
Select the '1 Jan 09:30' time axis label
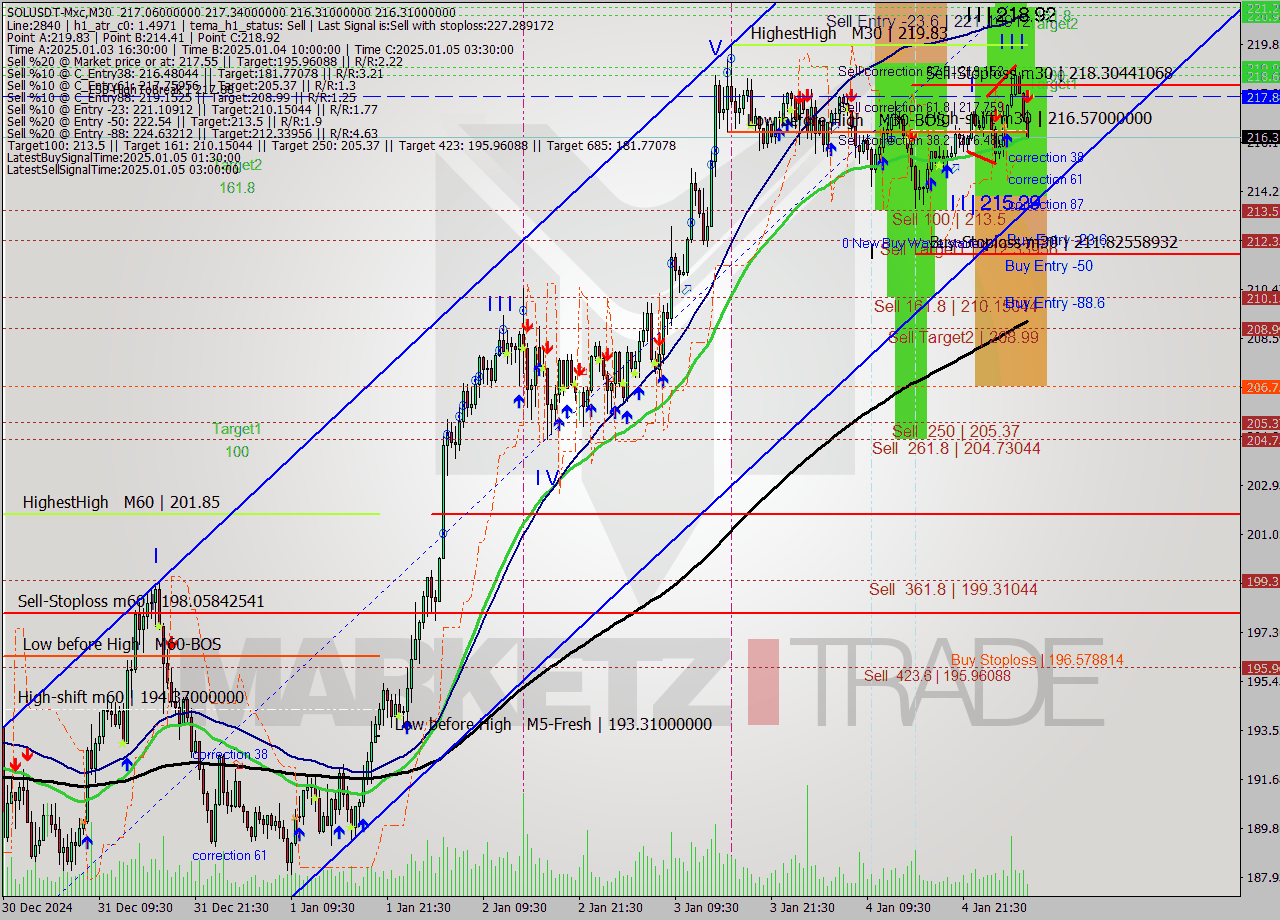tap(322, 908)
